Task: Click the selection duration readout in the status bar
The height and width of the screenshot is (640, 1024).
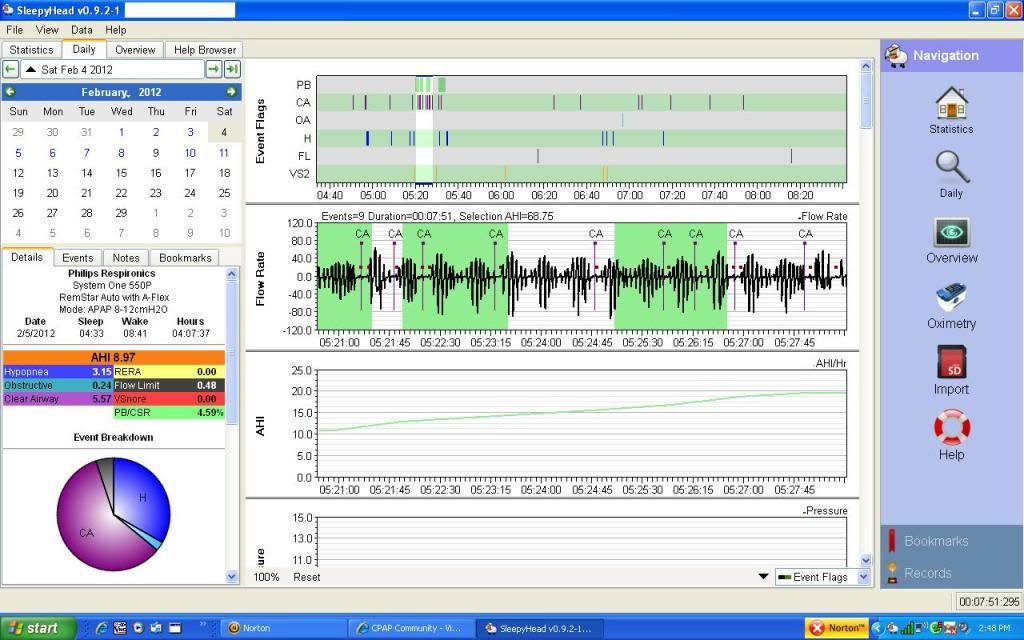Action: click(988, 601)
